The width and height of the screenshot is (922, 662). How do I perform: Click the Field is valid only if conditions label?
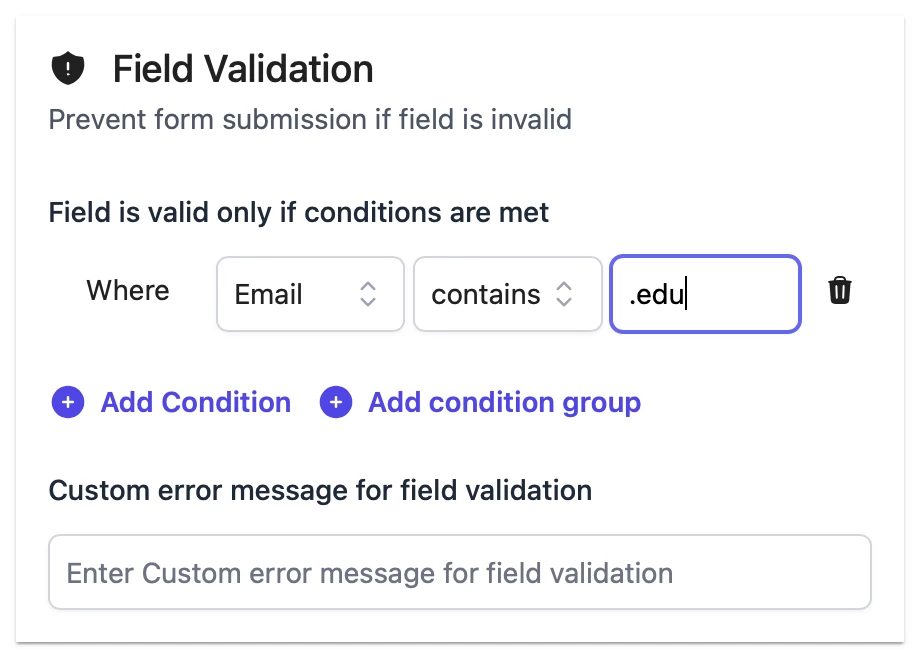click(x=299, y=212)
